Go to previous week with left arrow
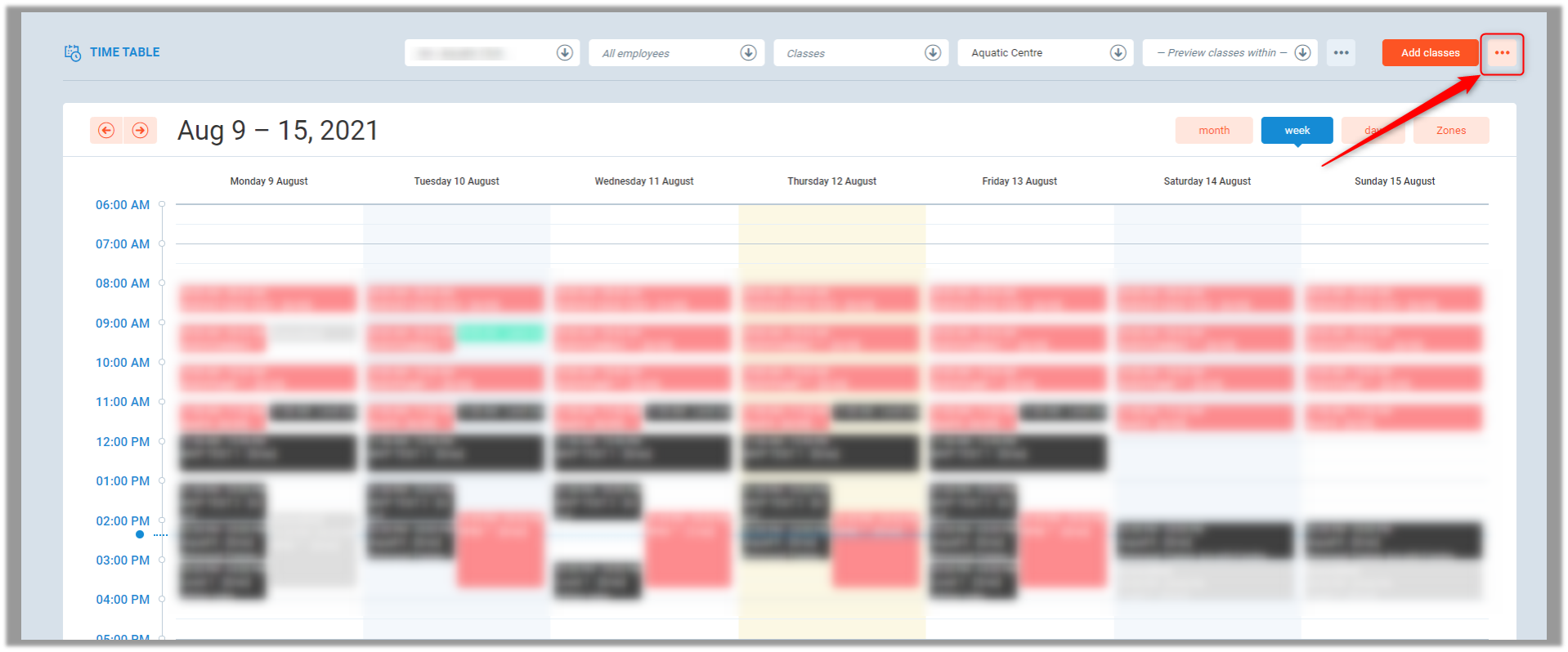 point(106,131)
